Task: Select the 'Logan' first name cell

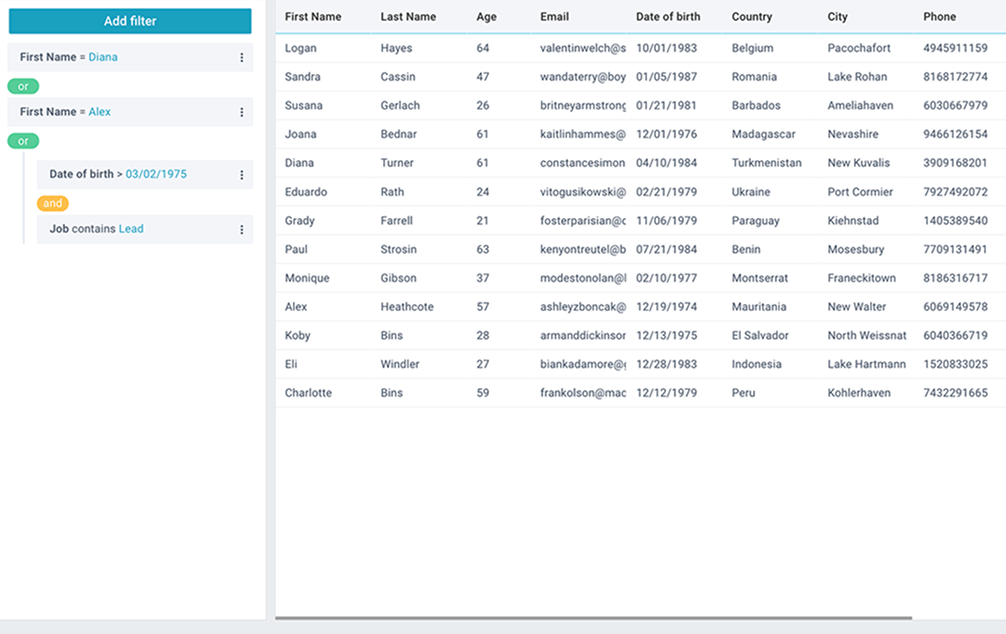Action: click(300, 48)
